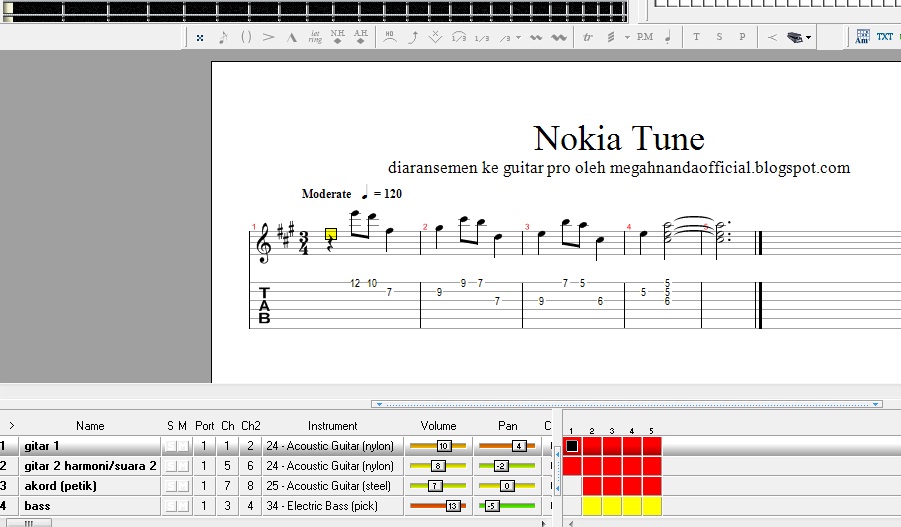Screen dimensions: 901x527
Task: Apply the tapping T effect
Action: click(x=696, y=37)
